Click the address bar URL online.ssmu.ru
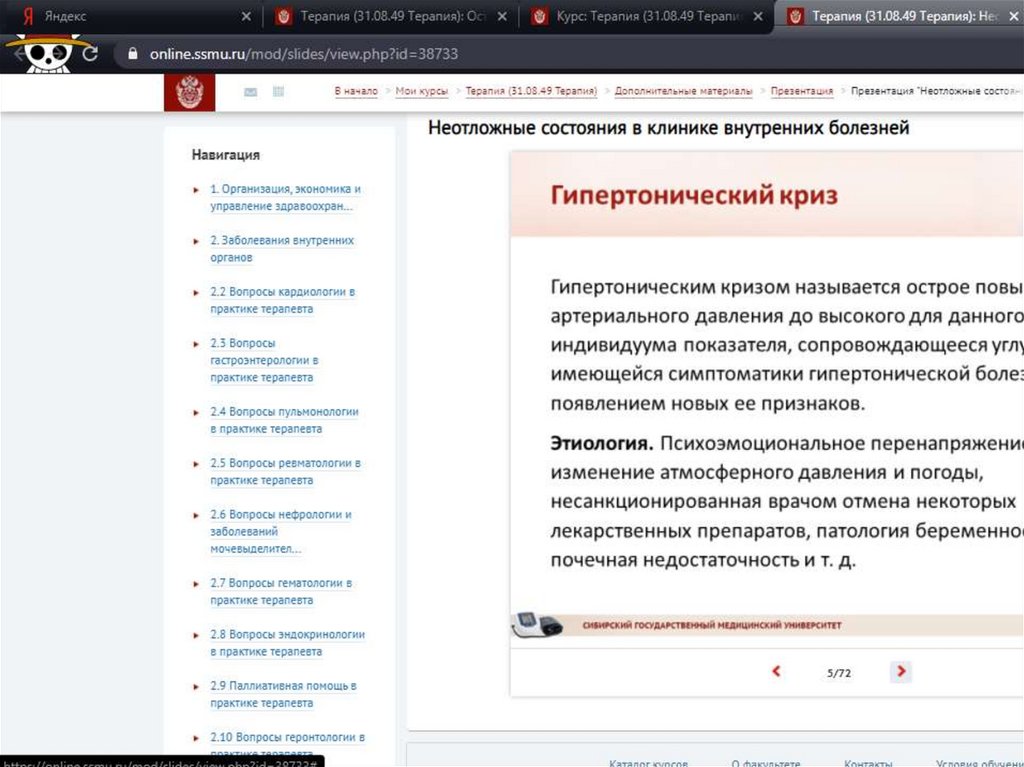The width and height of the screenshot is (1024, 767). click(304, 54)
